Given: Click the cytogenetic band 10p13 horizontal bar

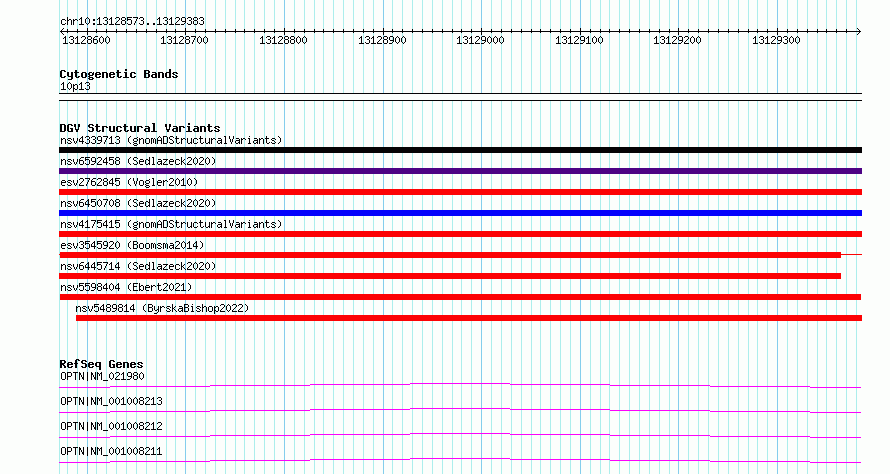Looking at the screenshot, I should tap(460, 97).
